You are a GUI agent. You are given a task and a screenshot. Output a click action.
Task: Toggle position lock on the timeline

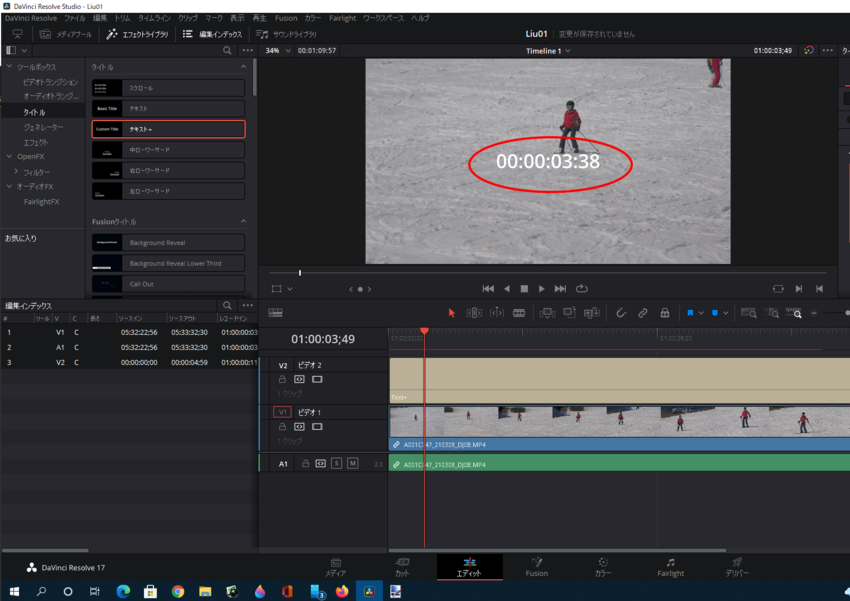[x=665, y=313]
